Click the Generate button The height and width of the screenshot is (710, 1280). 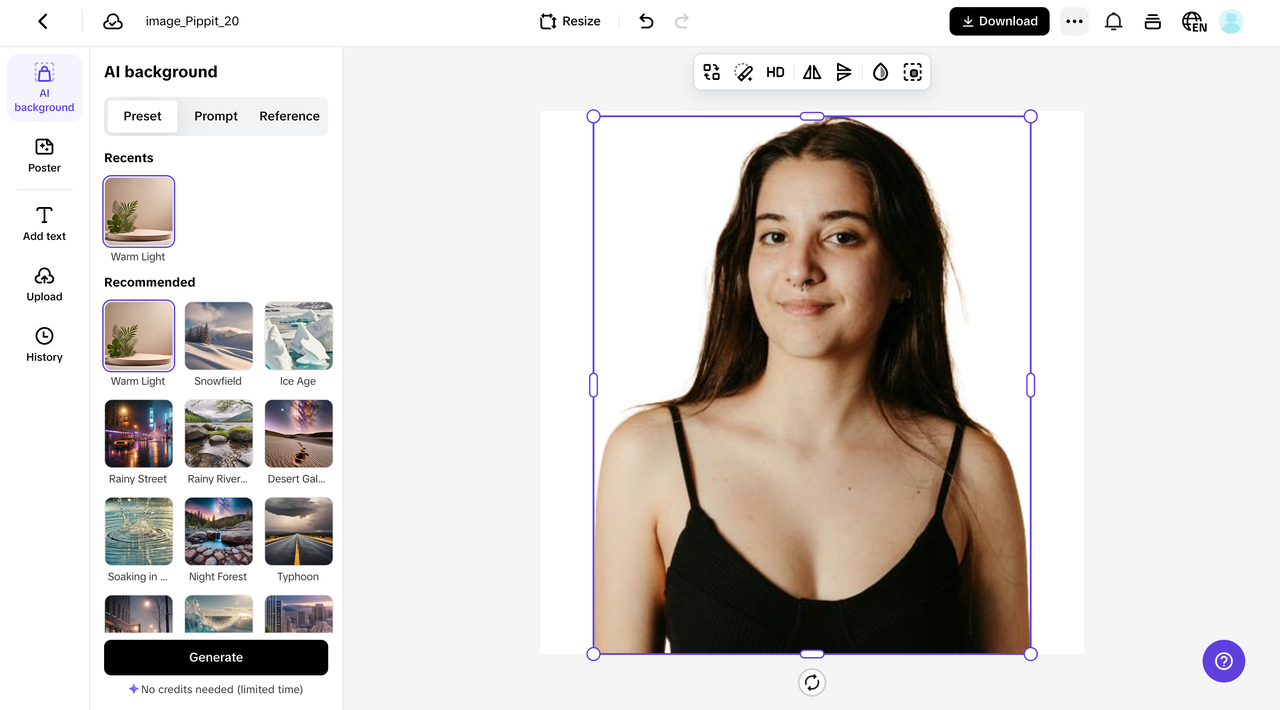coord(216,657)
